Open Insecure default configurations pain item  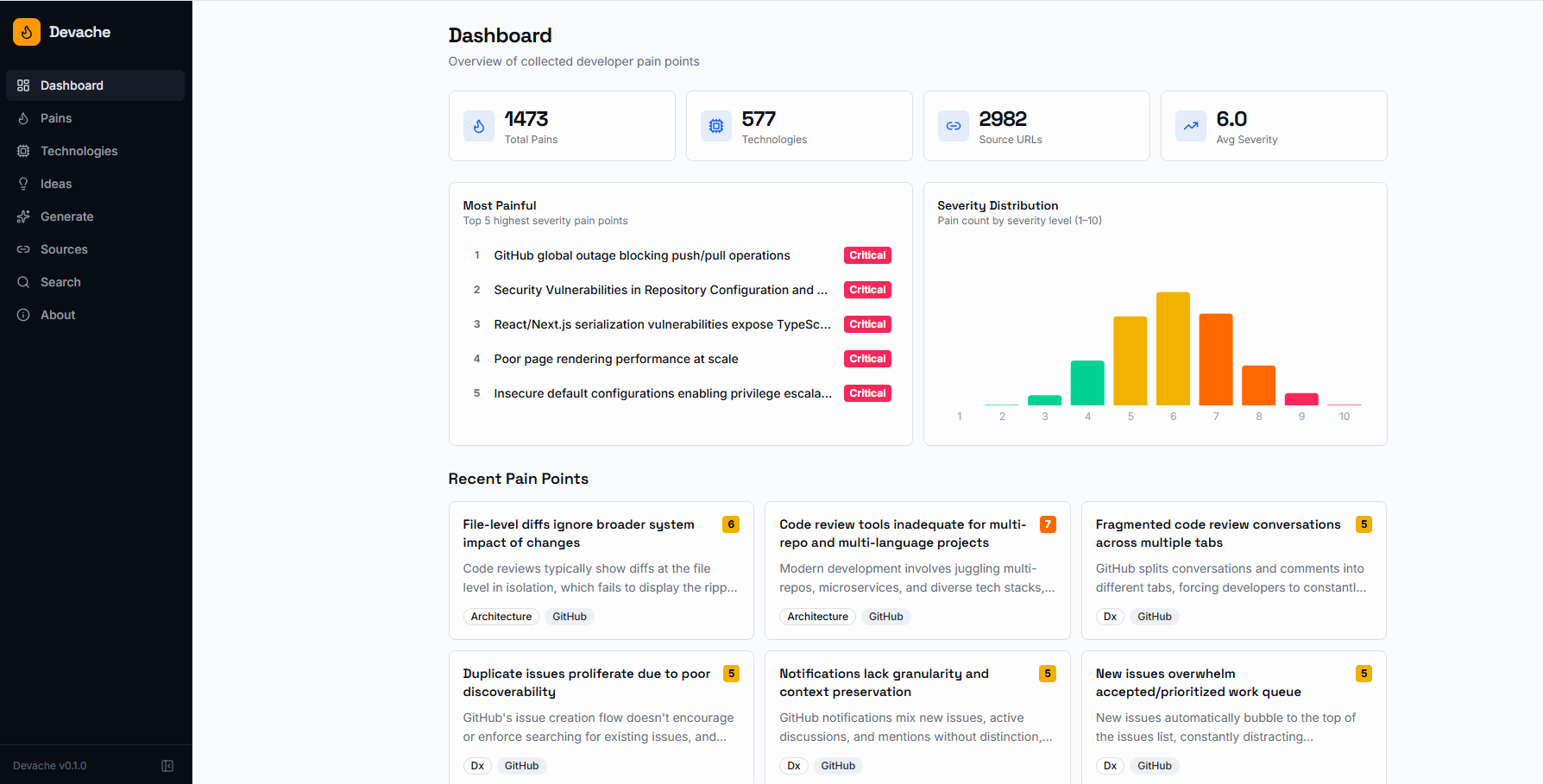point(681,393)
